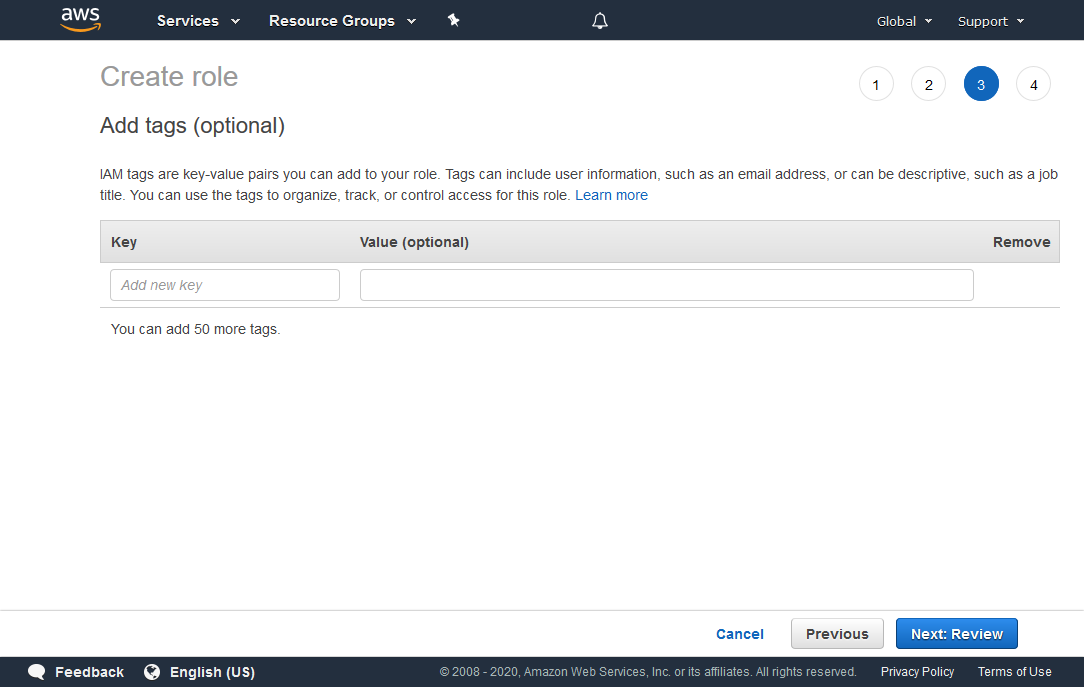This screenshot has height=687, width=1084.
Task: Click the globe icon next to English (US)
Action: 150,671
